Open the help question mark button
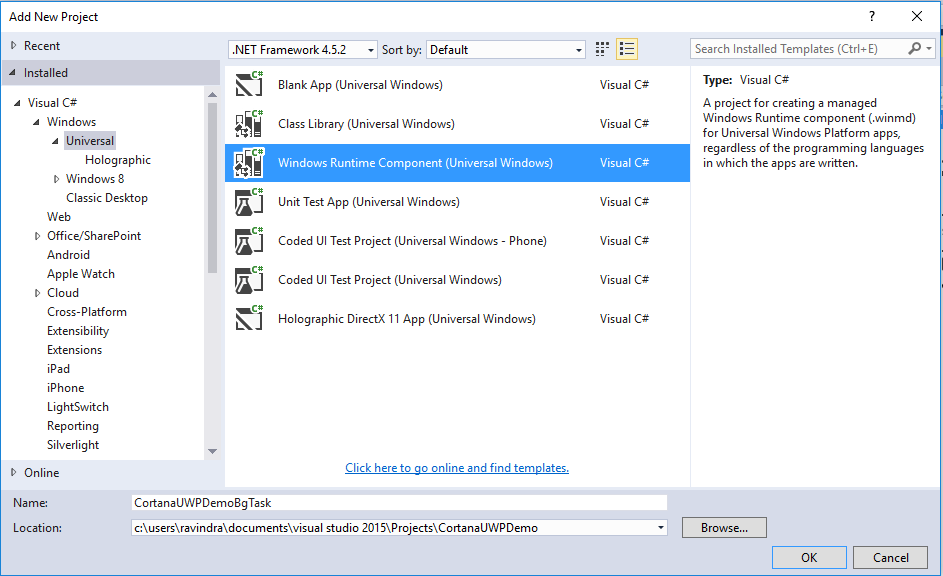Image resolution: width=943 pixels, height=576 pixels. 871,16
